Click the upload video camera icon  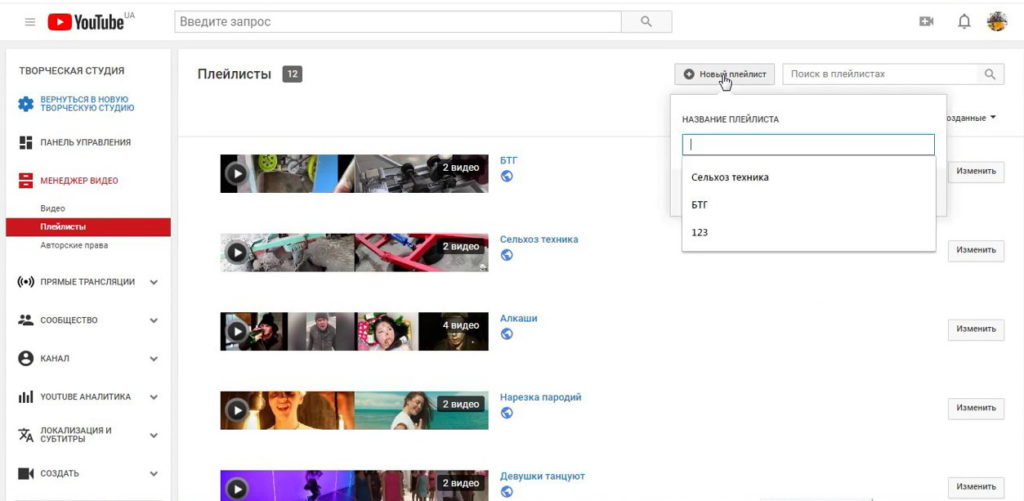[926, 22]
